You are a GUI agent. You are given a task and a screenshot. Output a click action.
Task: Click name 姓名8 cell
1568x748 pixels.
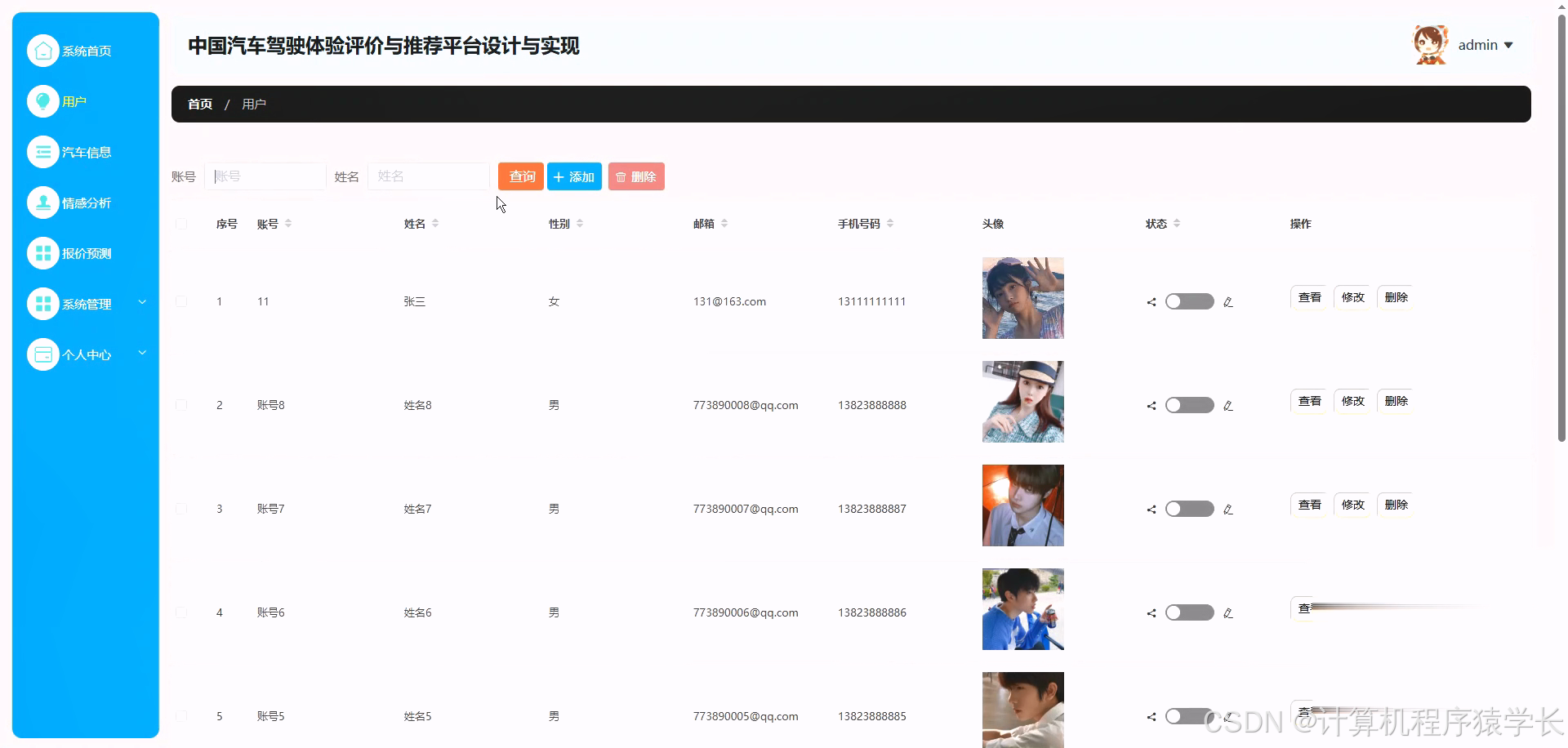[417, 406]
